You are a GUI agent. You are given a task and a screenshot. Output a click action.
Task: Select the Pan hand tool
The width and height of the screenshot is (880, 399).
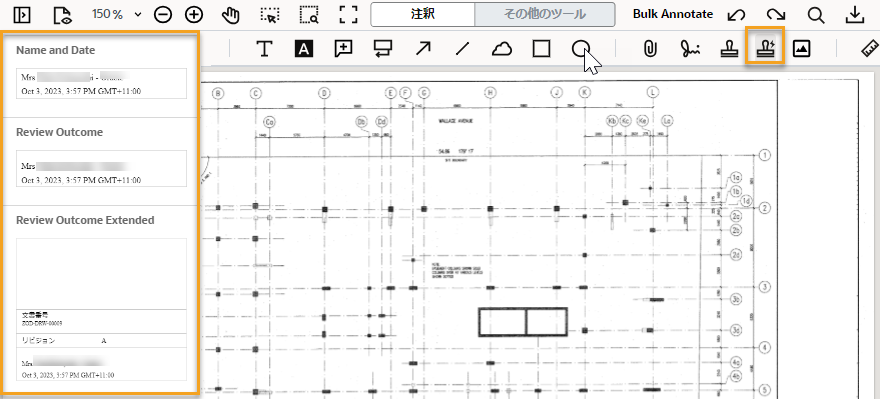231,15
